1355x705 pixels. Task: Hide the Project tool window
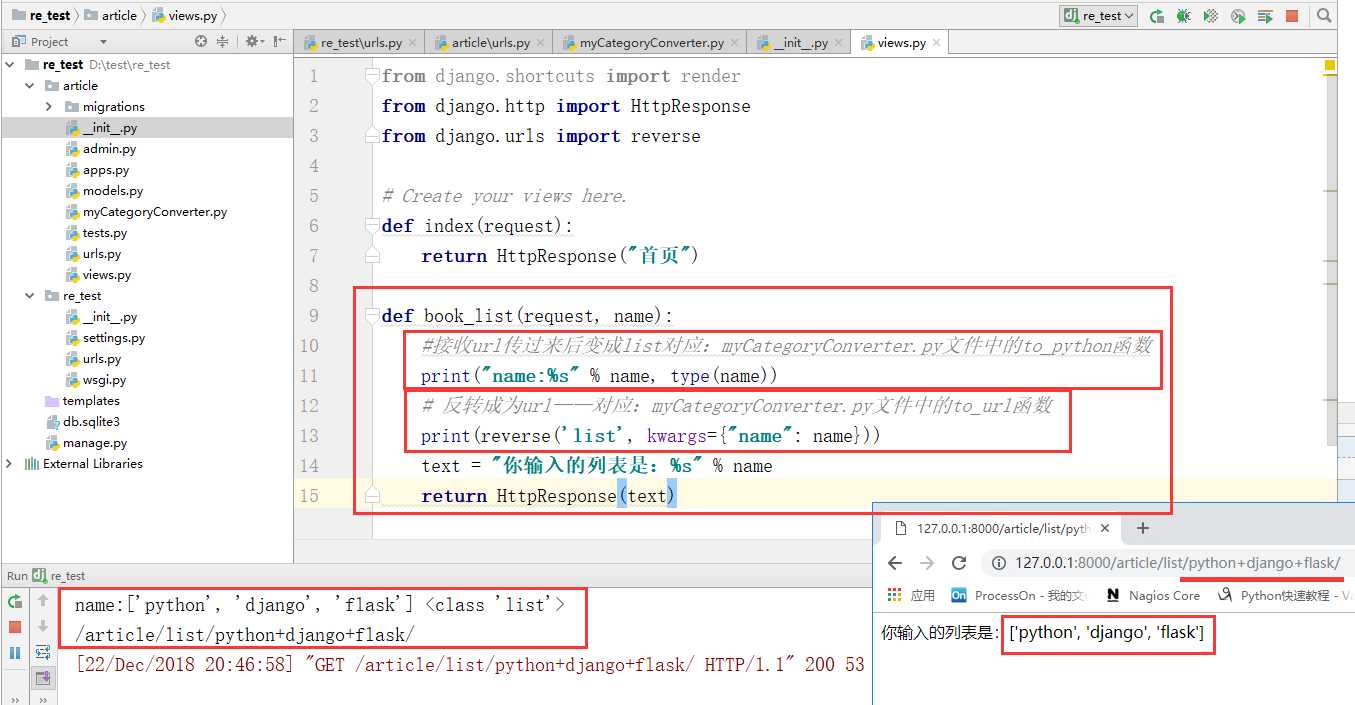point(277,42)
